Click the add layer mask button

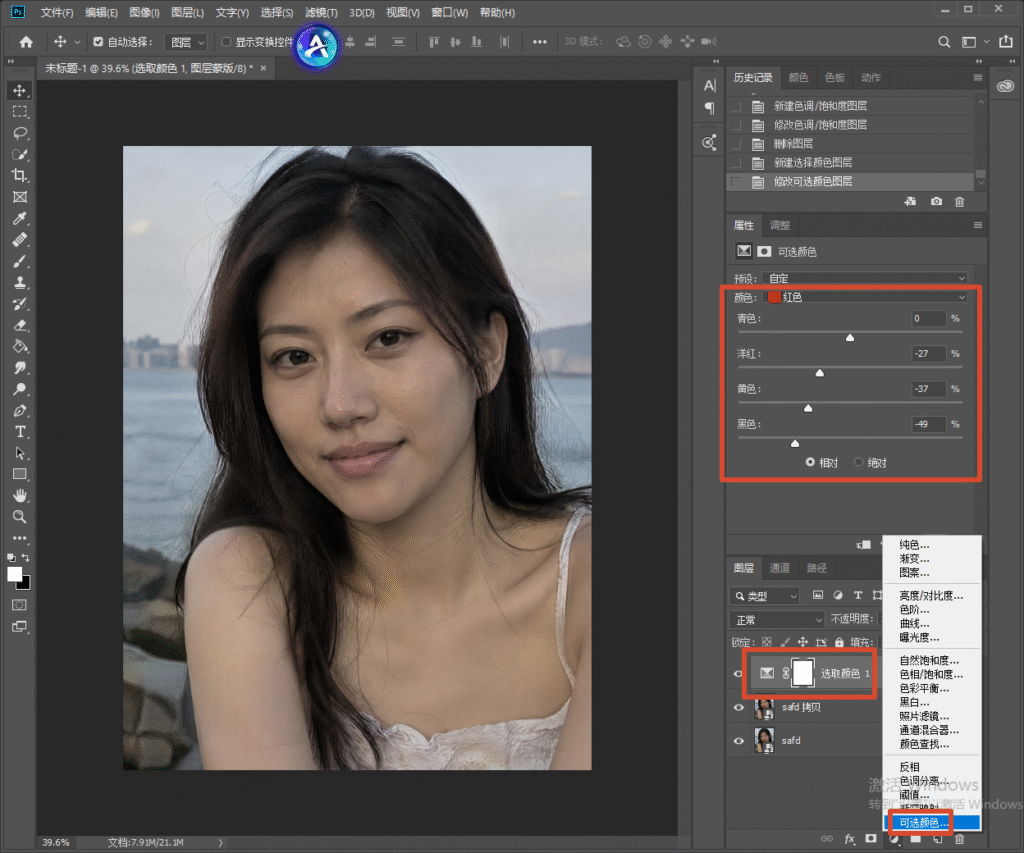(x=871, y=839)
